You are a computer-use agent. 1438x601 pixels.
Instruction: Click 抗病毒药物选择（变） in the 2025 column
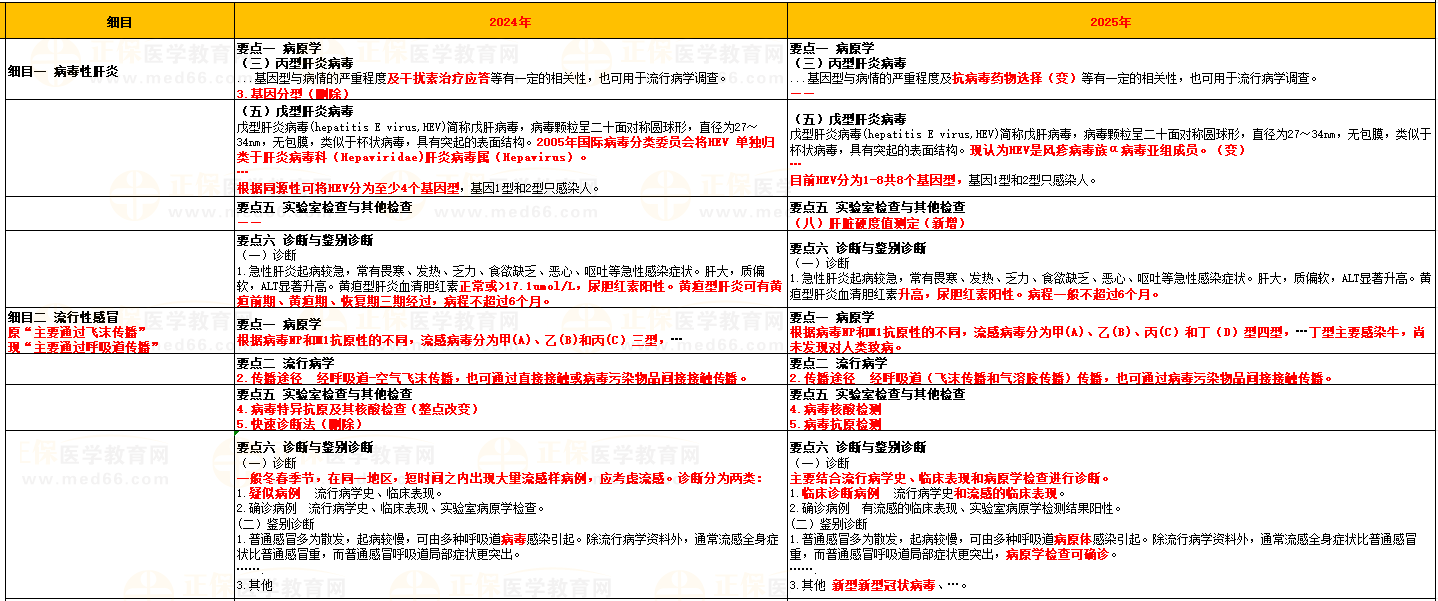[x=1014, y=78]
